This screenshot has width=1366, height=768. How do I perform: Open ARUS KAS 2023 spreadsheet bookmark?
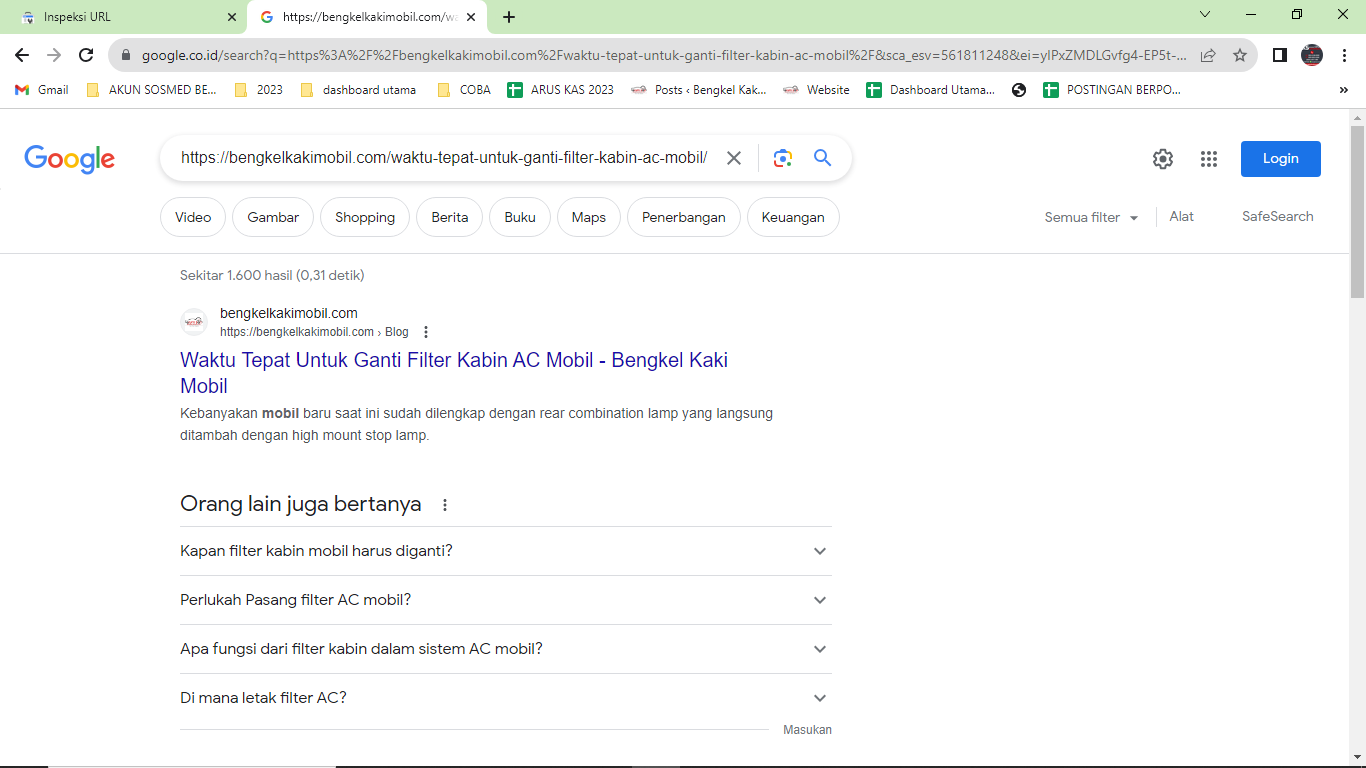561,90
